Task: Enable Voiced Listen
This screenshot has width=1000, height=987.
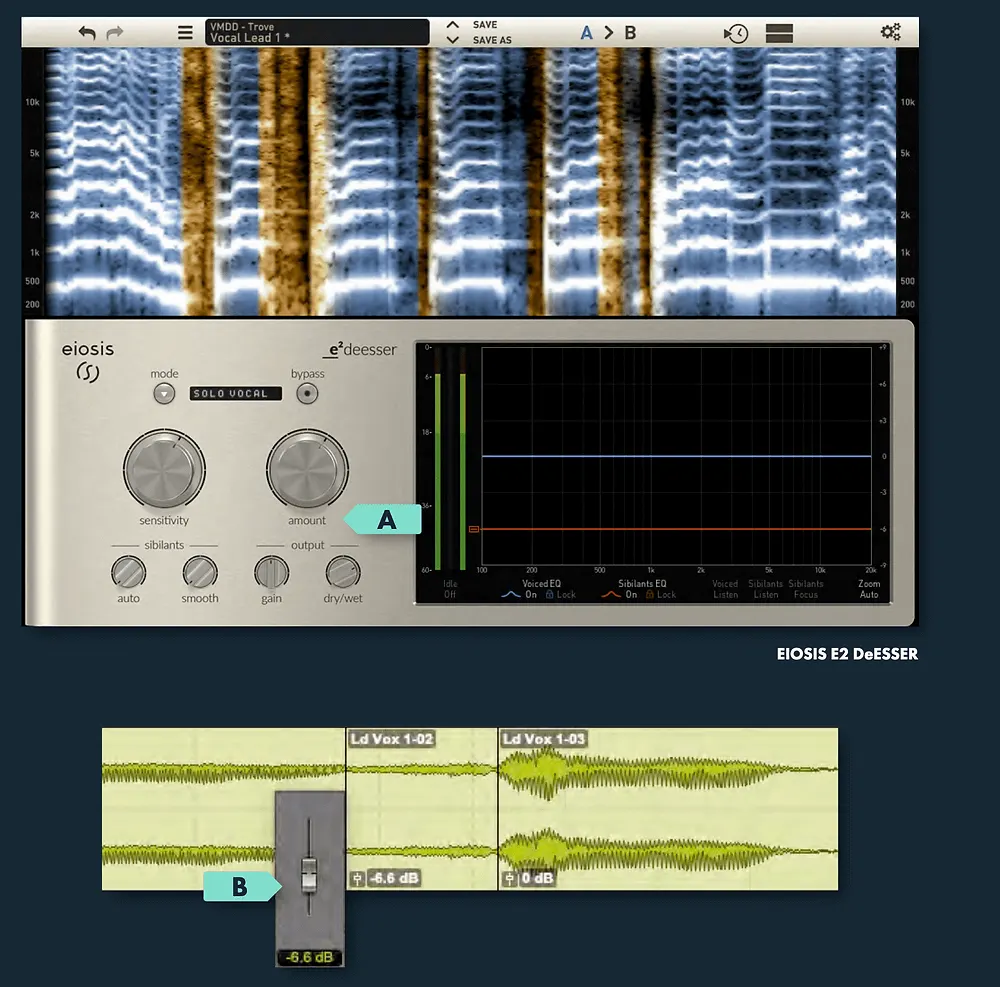Action: [x=725, y=589]
